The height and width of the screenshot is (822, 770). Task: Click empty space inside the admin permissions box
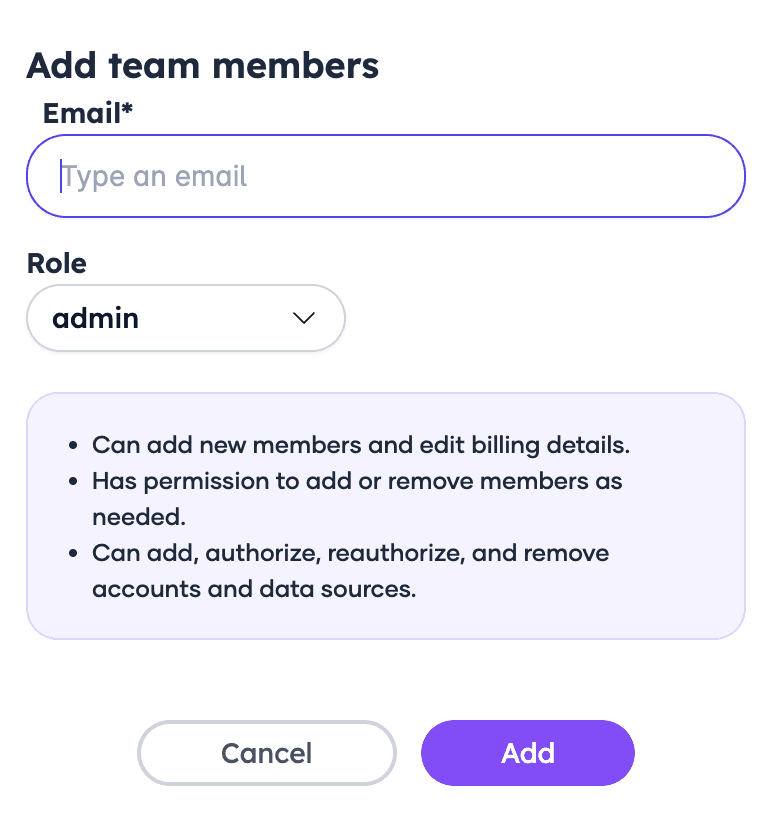point(600,610)
